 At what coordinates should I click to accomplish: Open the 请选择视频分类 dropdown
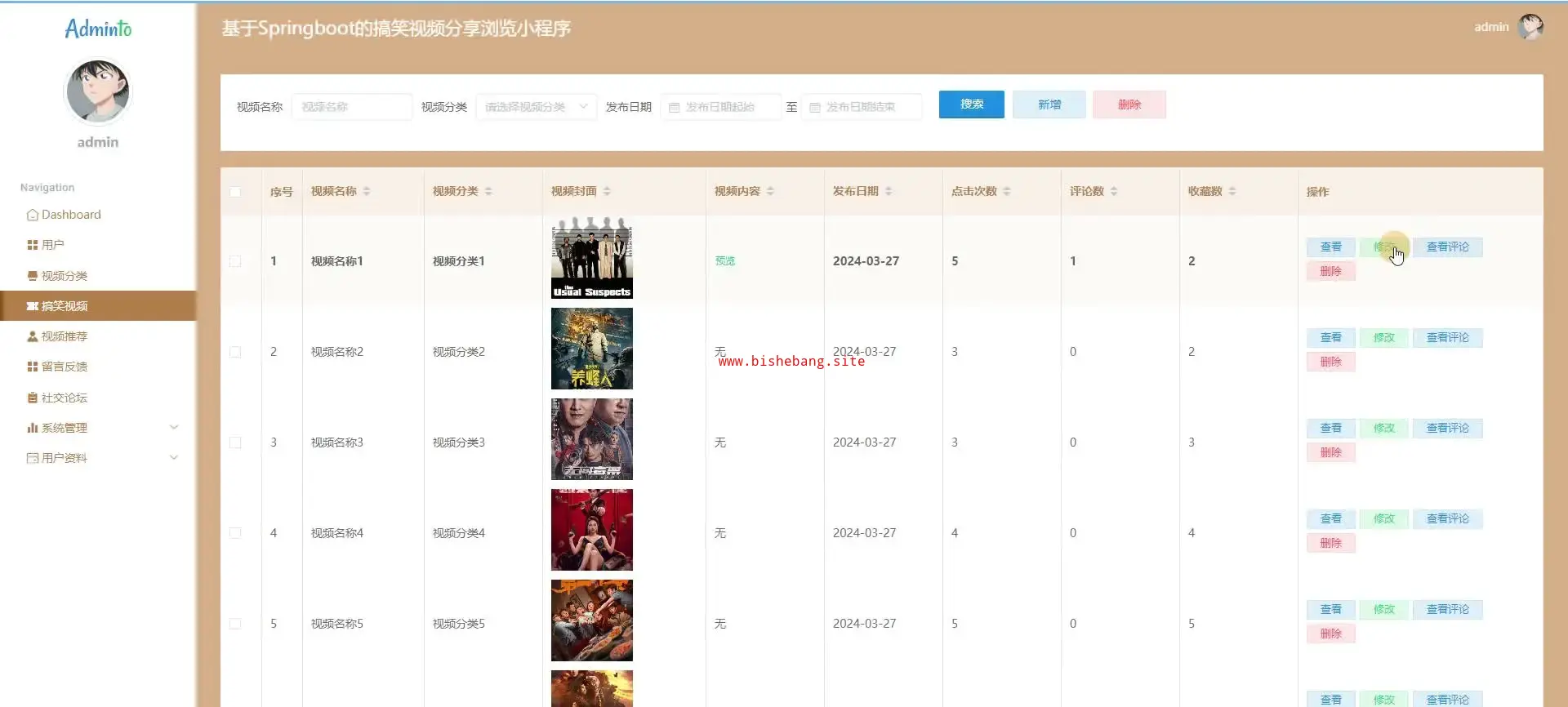tap(536, 107)
